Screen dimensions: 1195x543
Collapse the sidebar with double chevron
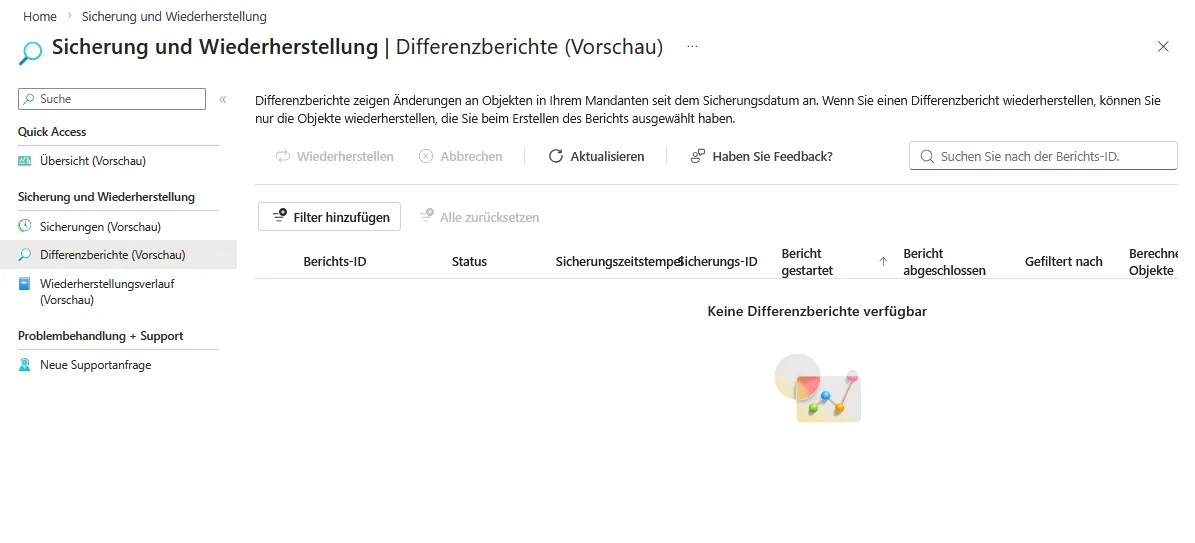(x=223, y=99)
